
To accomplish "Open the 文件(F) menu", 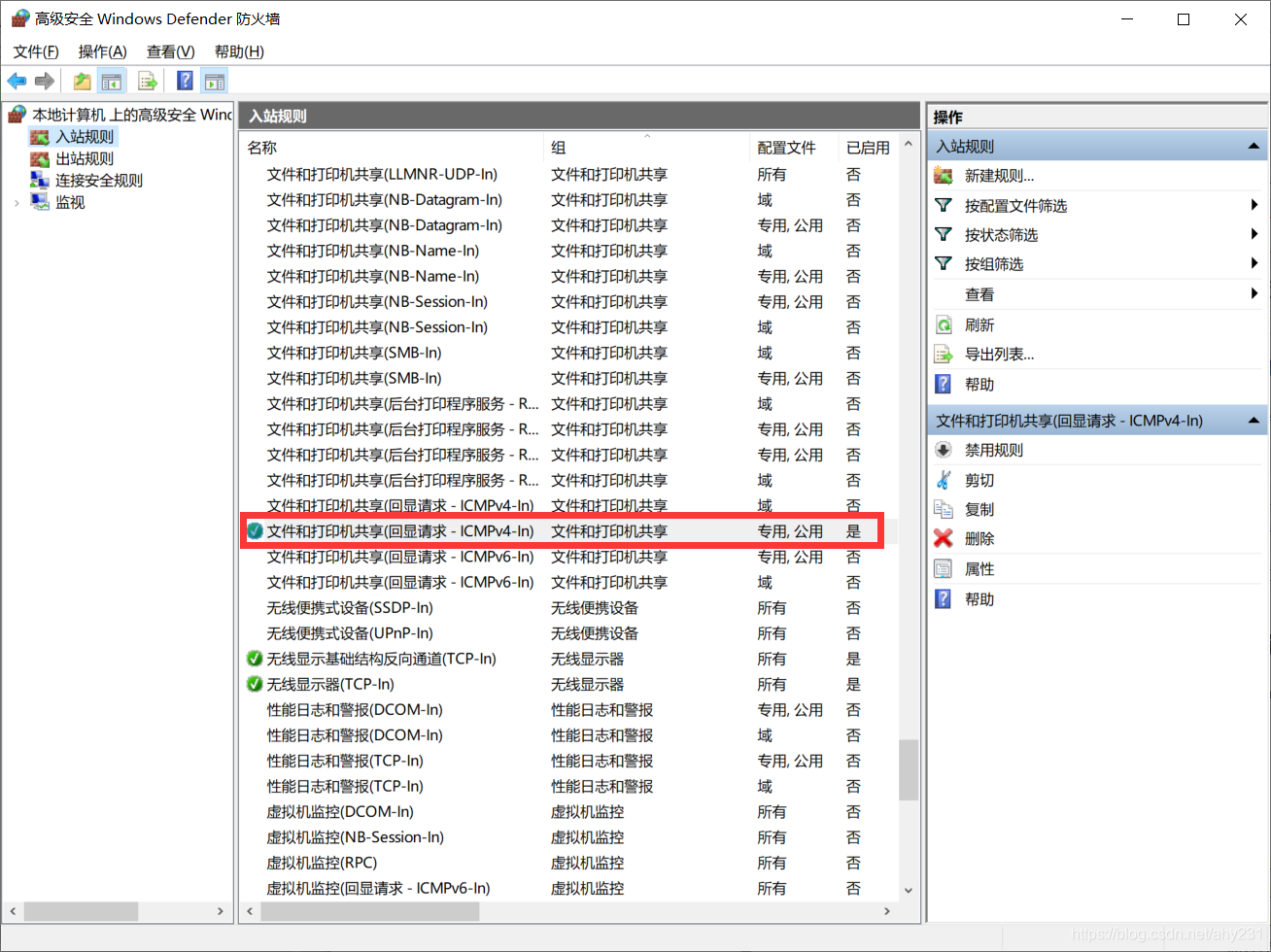I will pyautogui.click(x=36, y=51).
